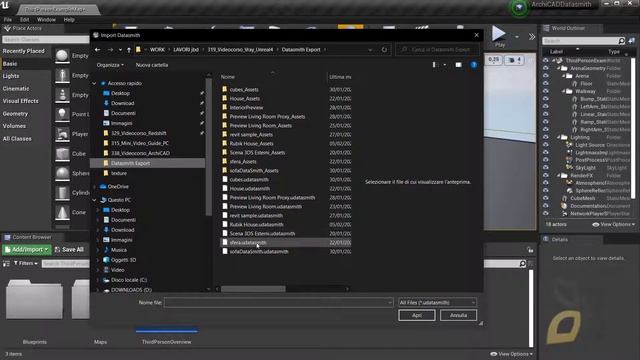
Task: Change the view mode icon in the dialog
Action: [434, 65]
